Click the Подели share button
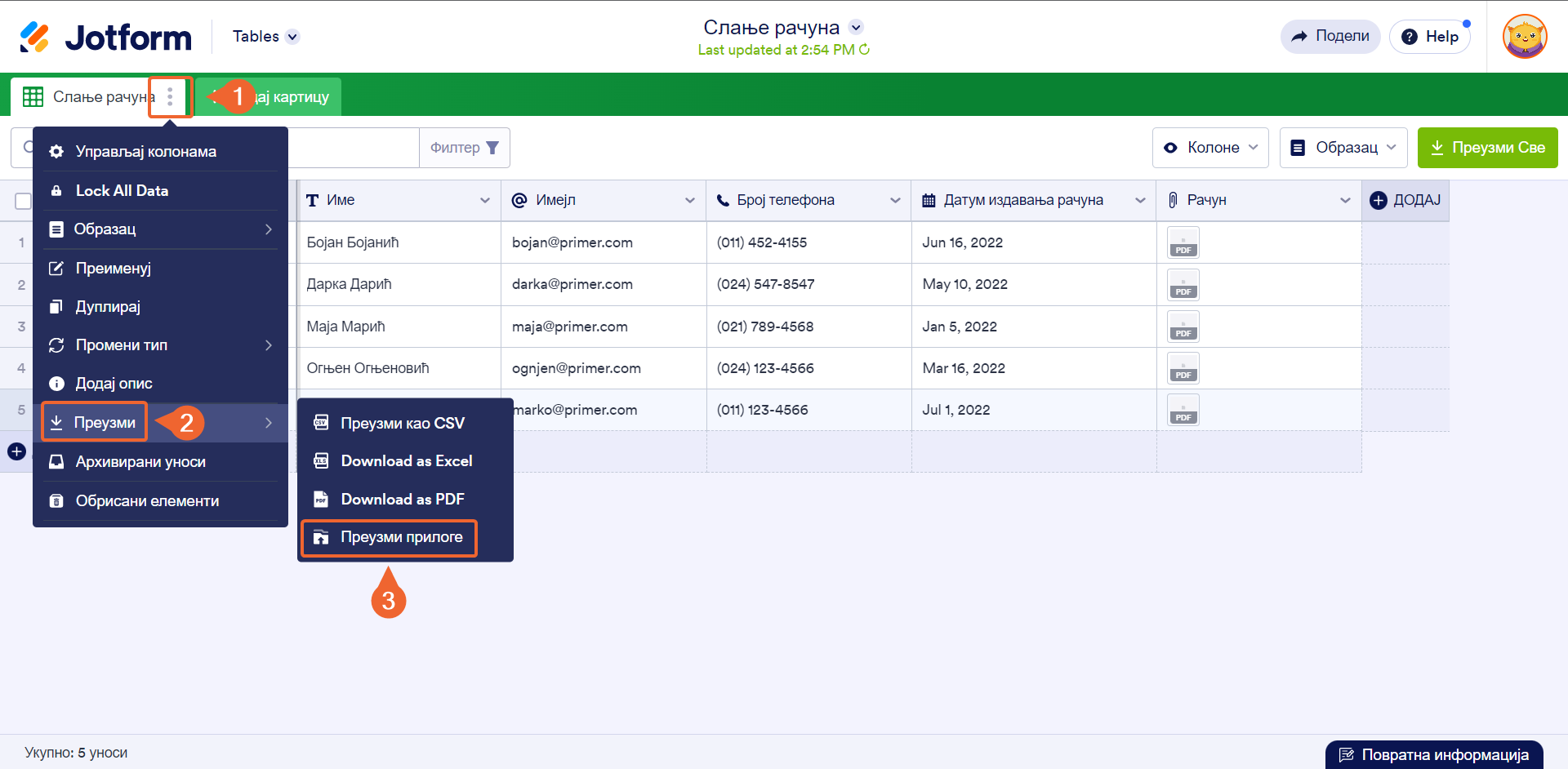The width and height of the screenshot is (1568, 769). point(1330,36)
